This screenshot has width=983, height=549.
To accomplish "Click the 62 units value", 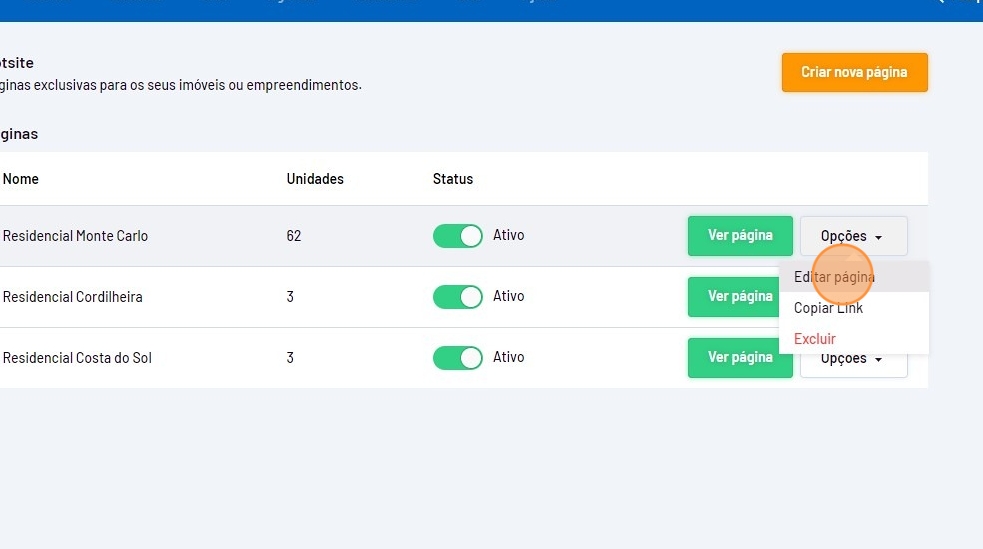I will point(294,236).
